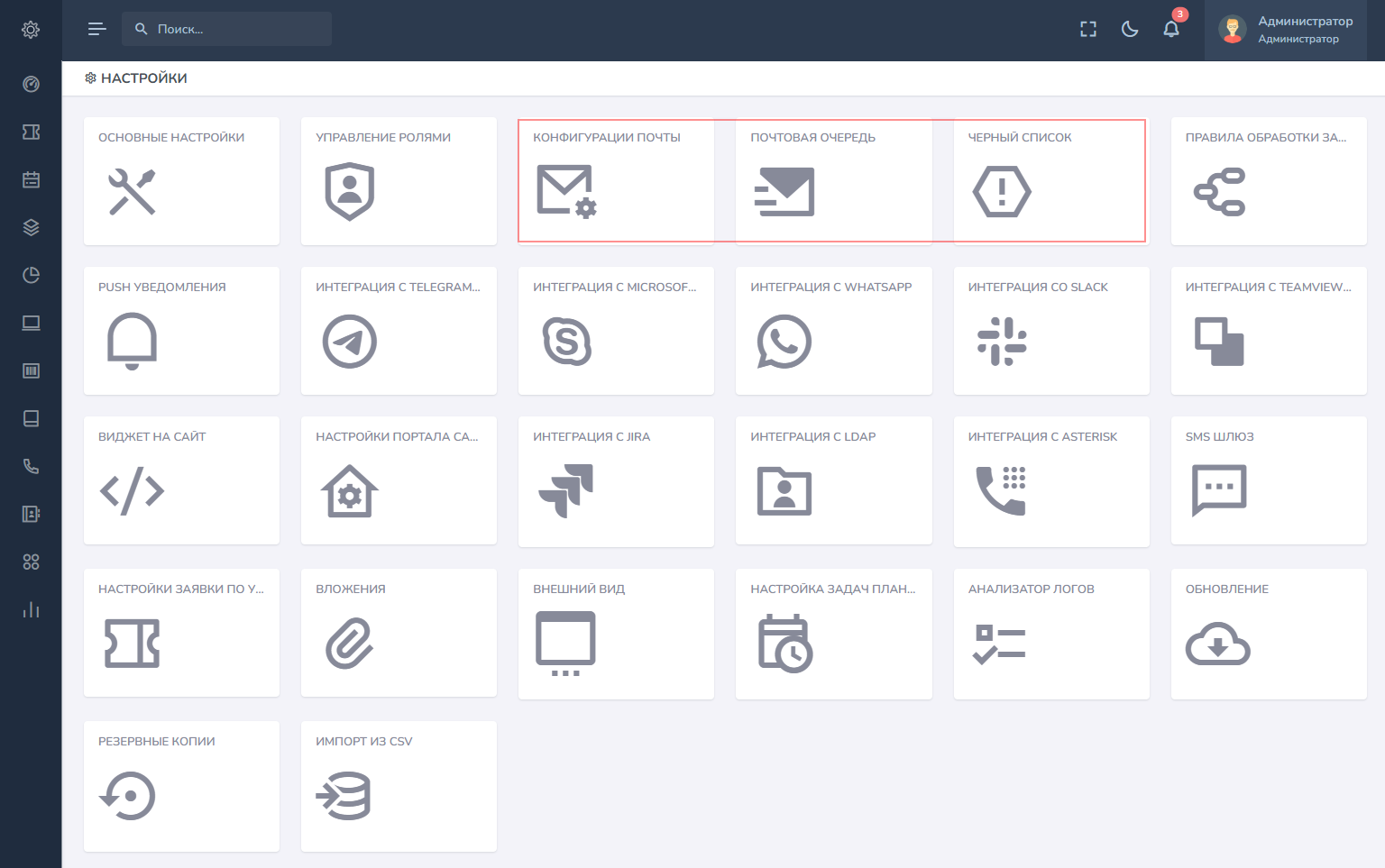Toggle fullscreen mode in top bar
Screen dimensions: 1385x868
click(1087, 30)
